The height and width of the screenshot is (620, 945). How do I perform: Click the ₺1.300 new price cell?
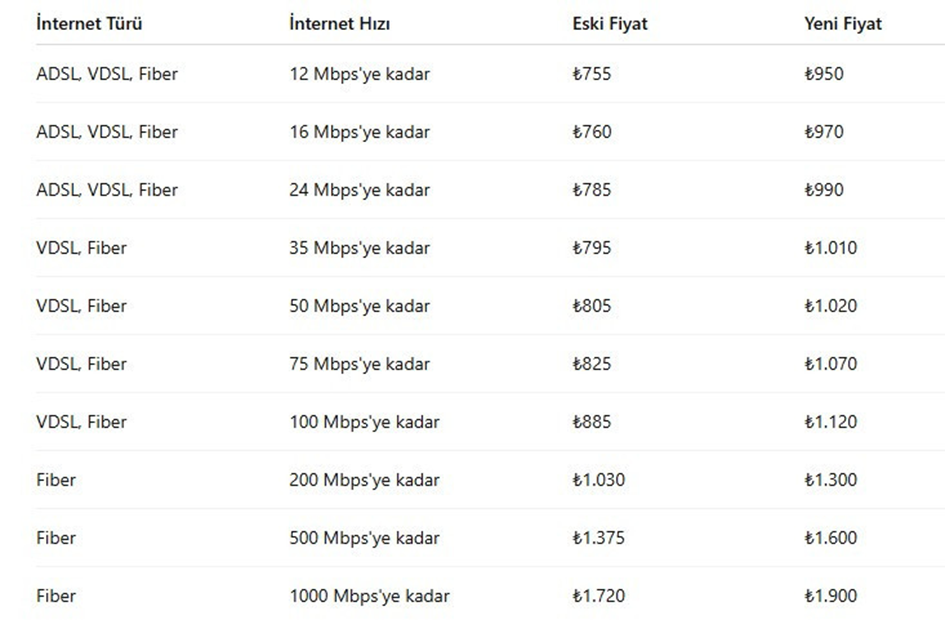point(830,480)
